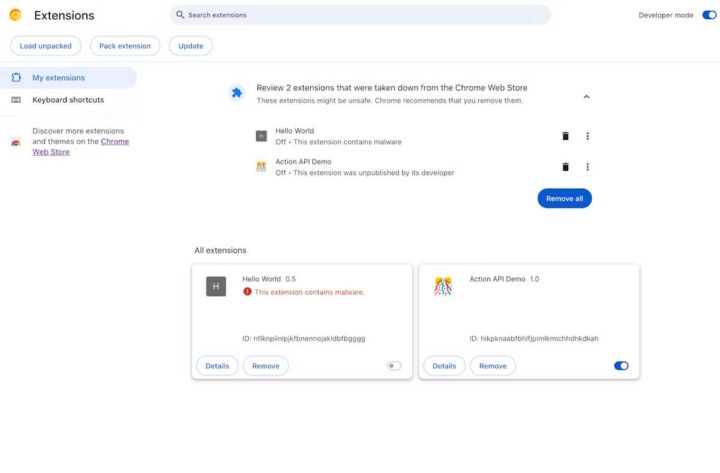Click the Pack extension button
The height and width of the screenshot is (473, 720).
pos(125,46)
